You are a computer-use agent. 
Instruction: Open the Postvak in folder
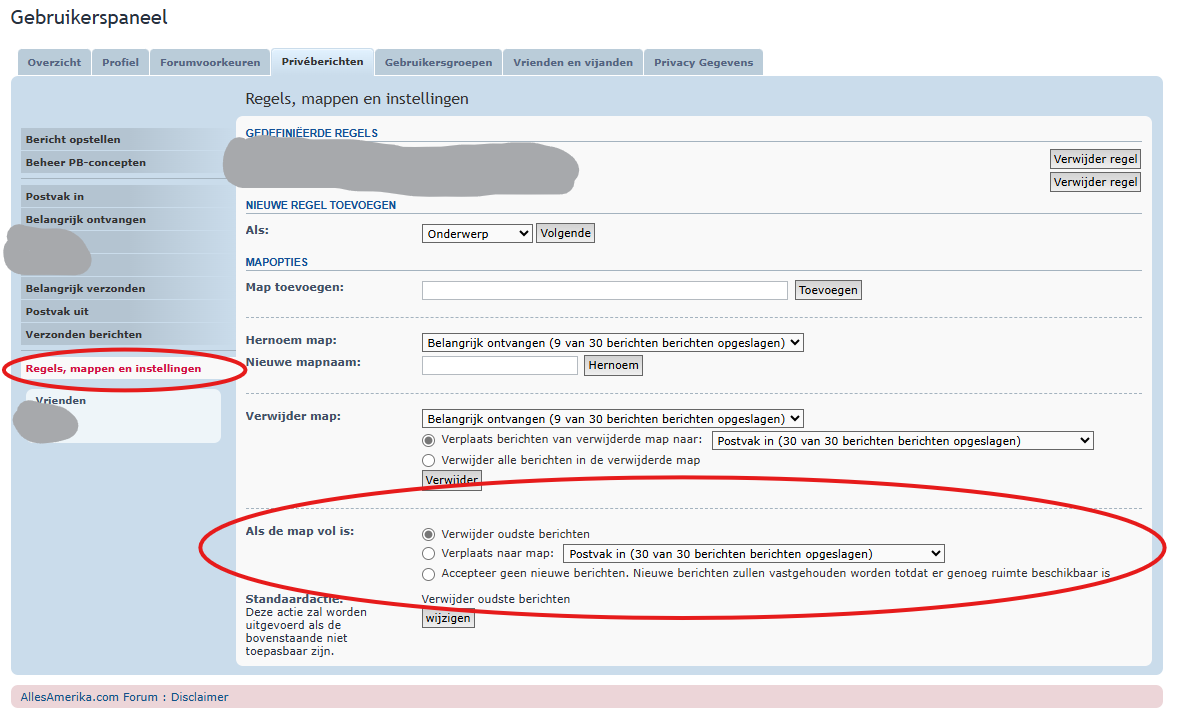[x=55, y=197]
